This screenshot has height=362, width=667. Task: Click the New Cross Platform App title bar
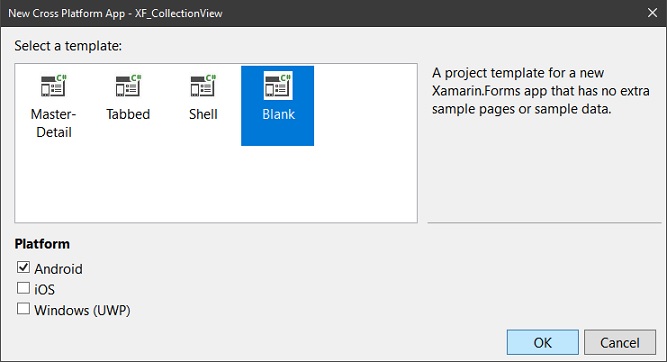tap(323, 13)
